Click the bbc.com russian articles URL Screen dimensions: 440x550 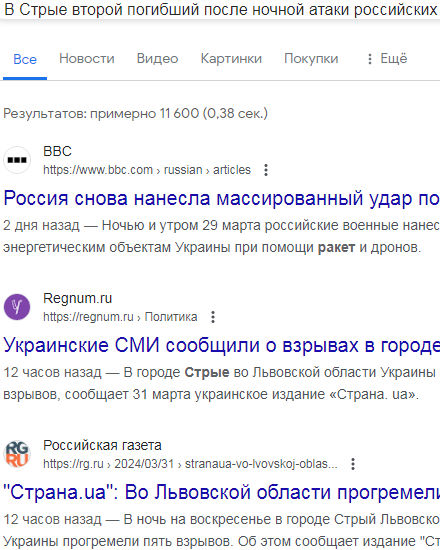click(147, 170)
